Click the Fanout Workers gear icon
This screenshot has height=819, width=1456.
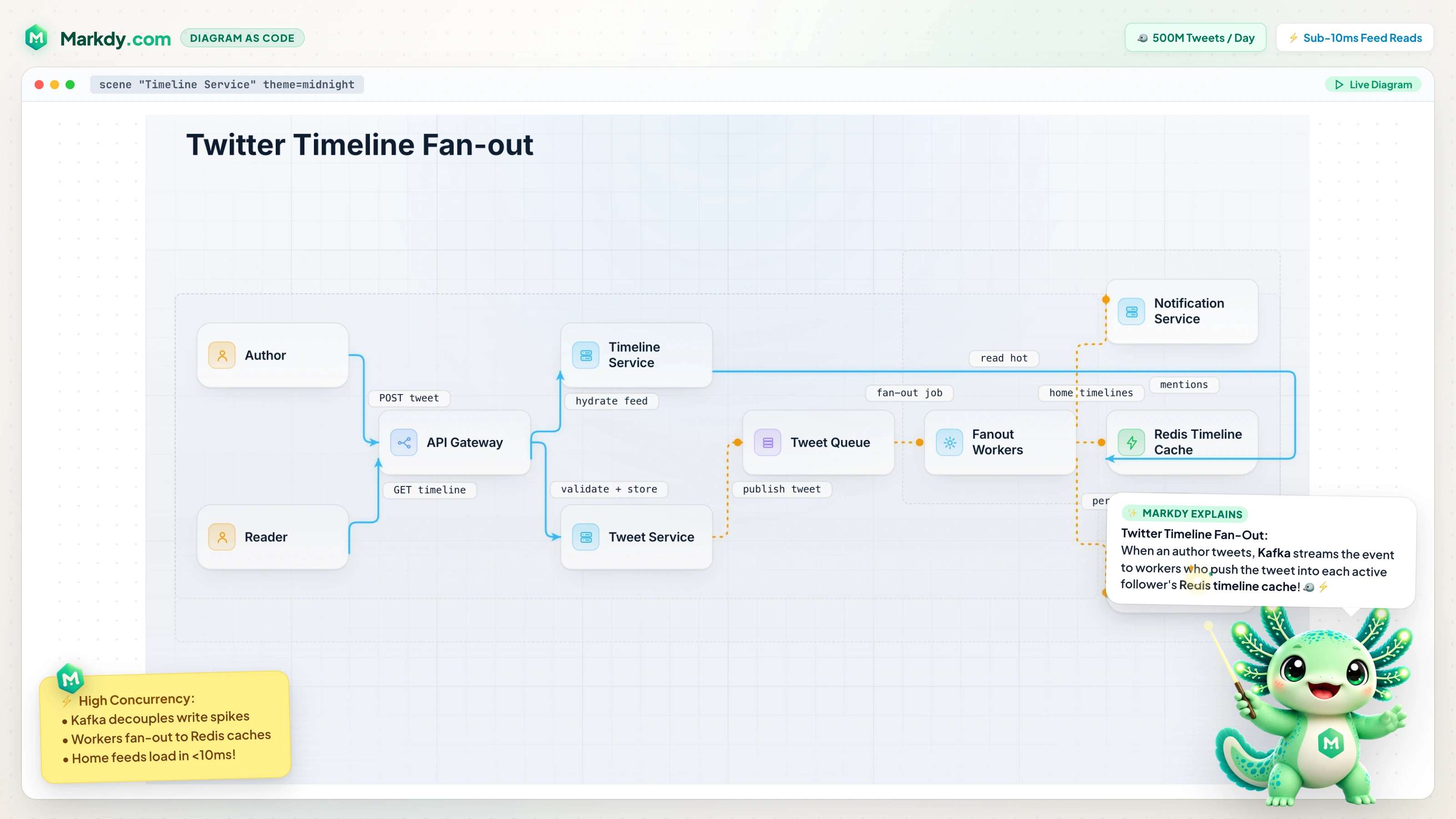coord(950,443)
